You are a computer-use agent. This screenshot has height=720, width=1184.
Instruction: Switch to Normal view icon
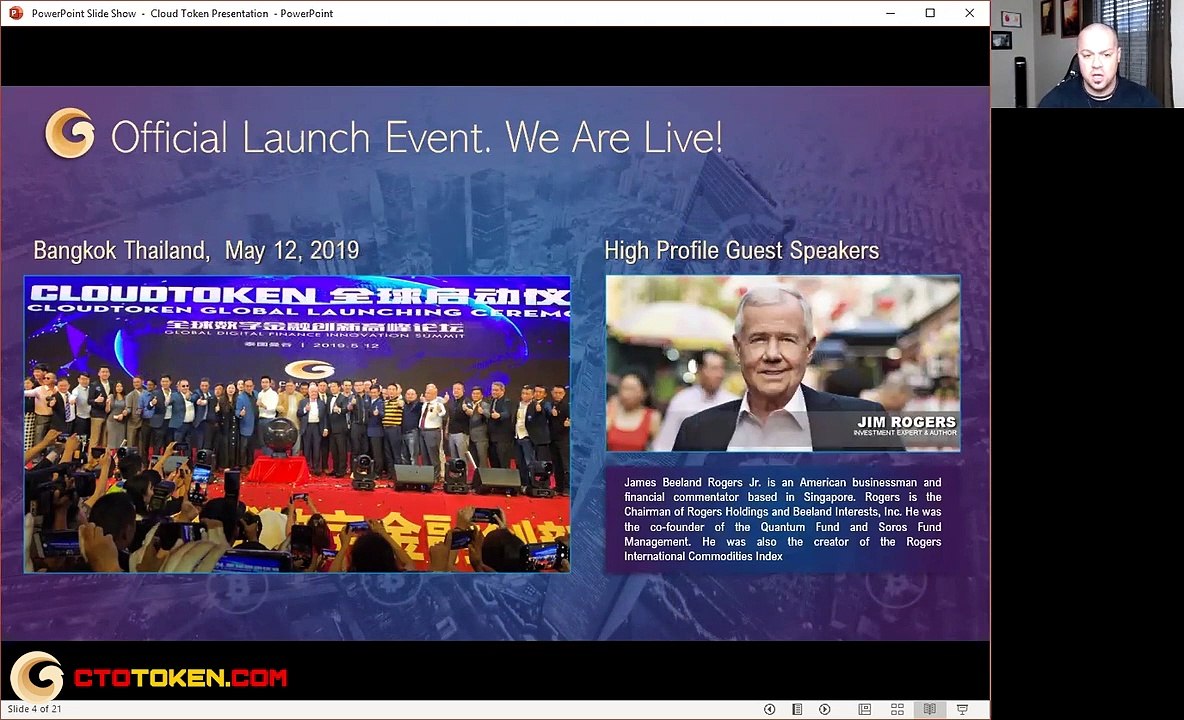coord(865,709)
